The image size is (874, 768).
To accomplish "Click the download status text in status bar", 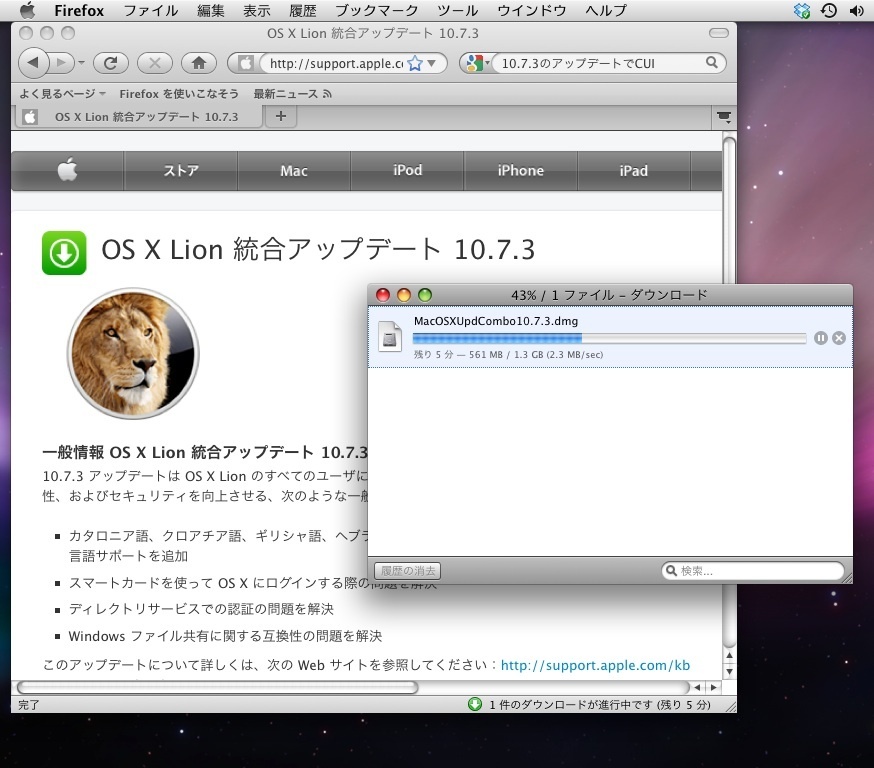I will pyautogui.click(x=600, y=704).
